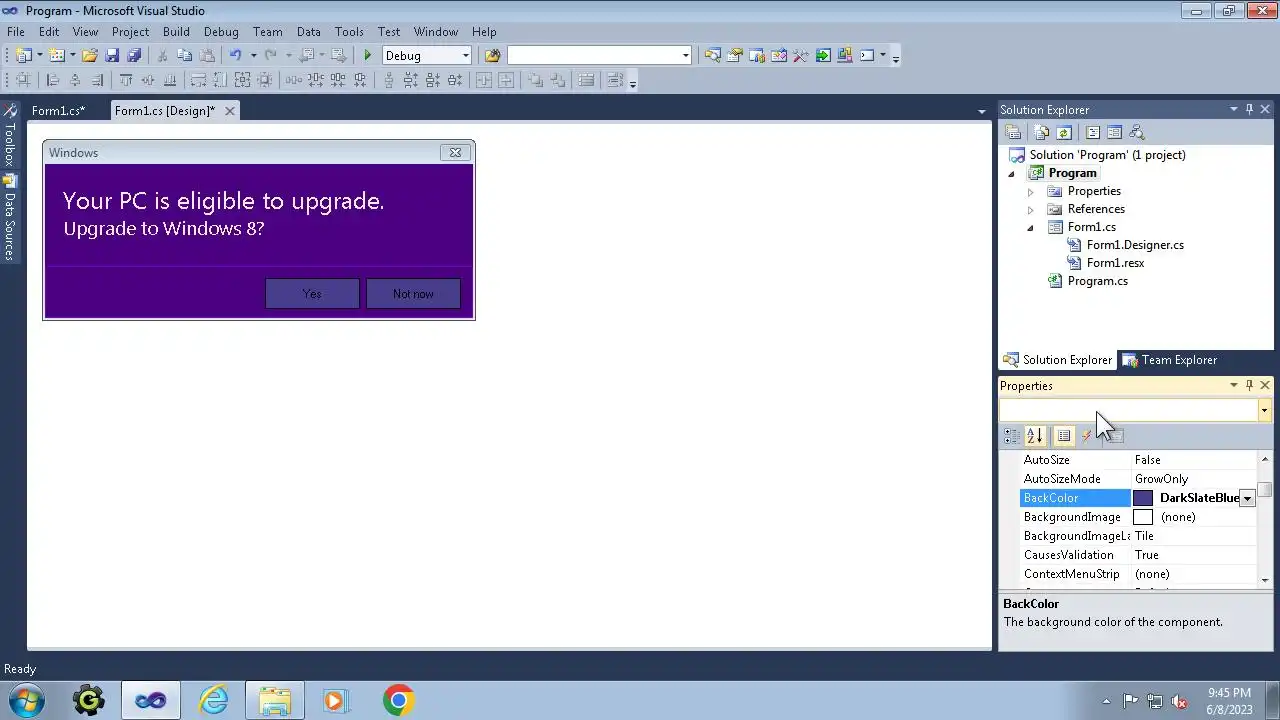Click the Properties grid vertical scrollbar
This screenshot has width=1280, height=720.
pos(1265,518)
